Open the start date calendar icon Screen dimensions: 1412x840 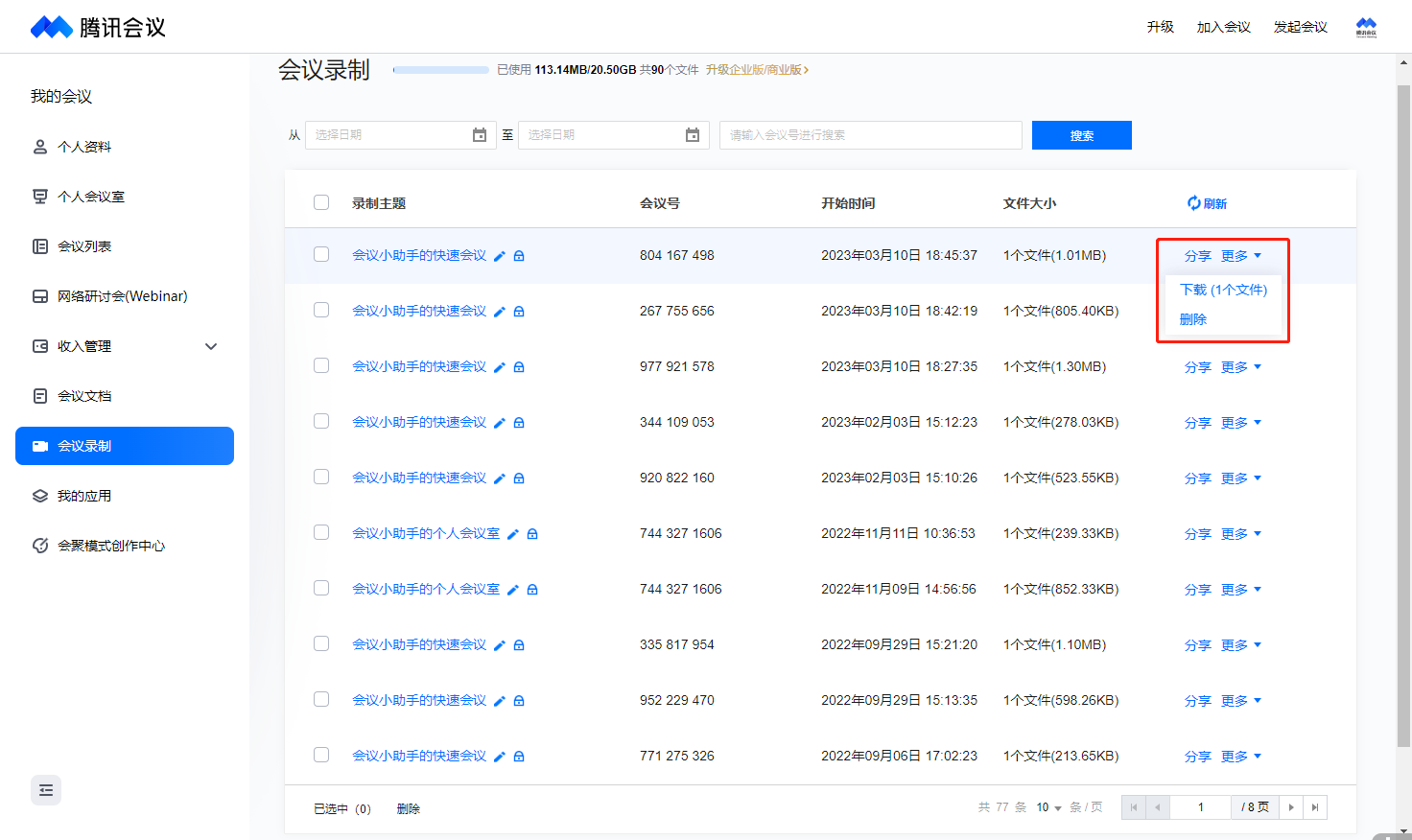[x=480, y=135]
